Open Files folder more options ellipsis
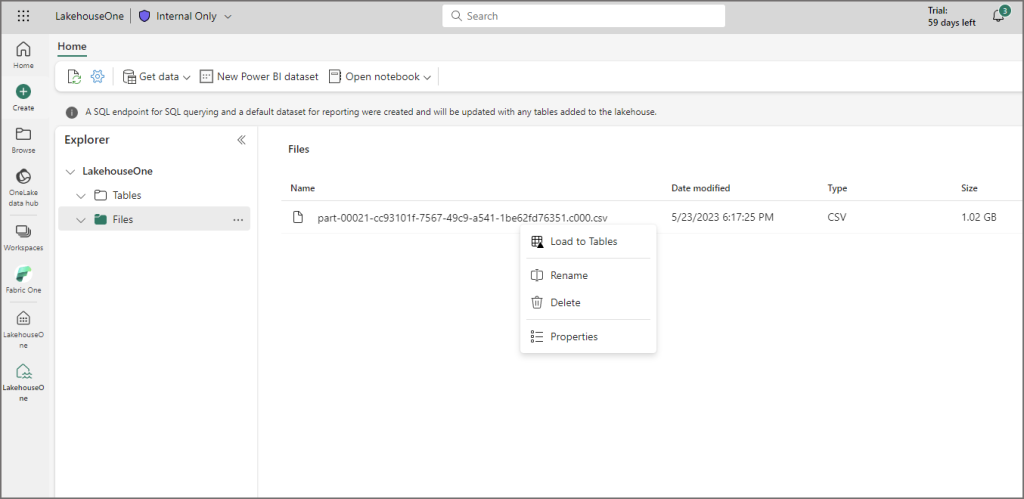The image size is (1024, 499). (238, 220)
